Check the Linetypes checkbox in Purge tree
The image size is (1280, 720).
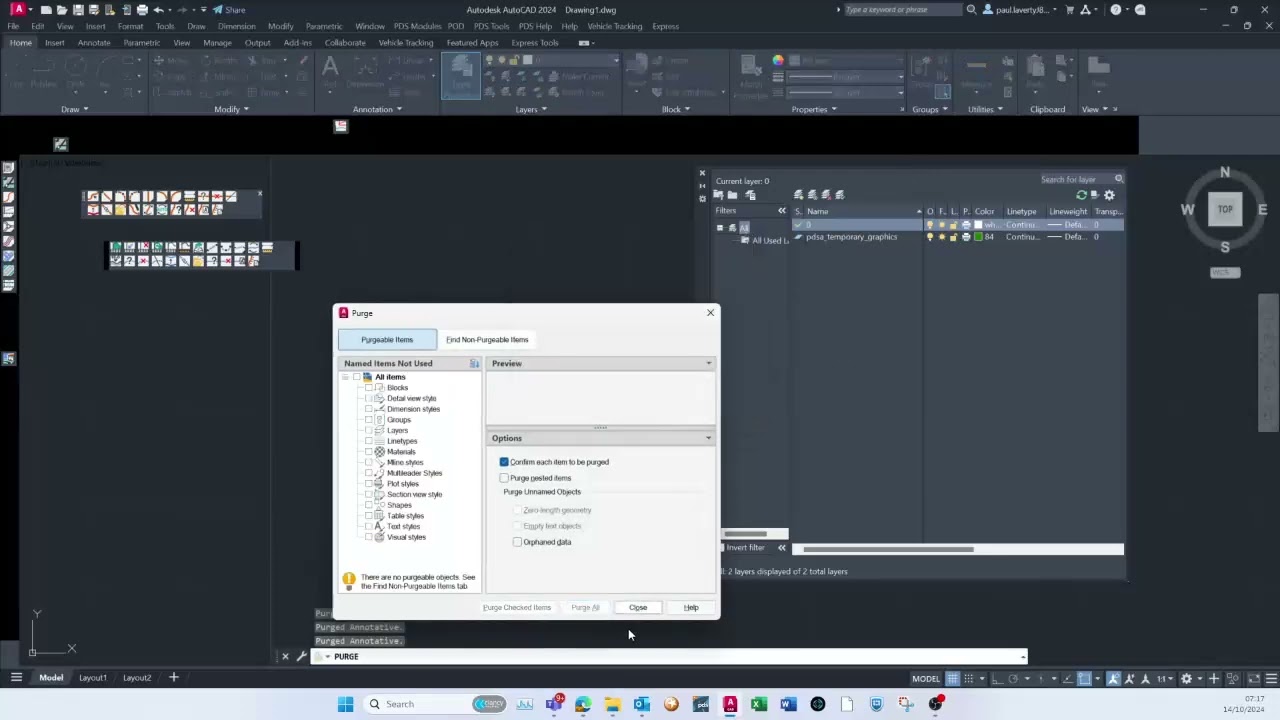click(368, 441)
